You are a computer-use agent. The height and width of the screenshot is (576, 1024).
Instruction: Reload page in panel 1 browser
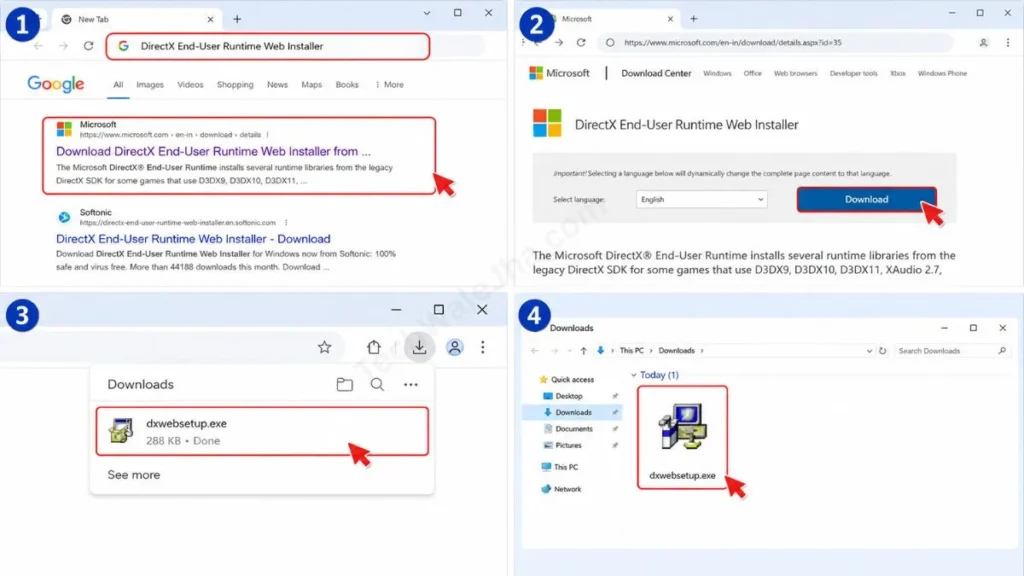click(88, 46)
